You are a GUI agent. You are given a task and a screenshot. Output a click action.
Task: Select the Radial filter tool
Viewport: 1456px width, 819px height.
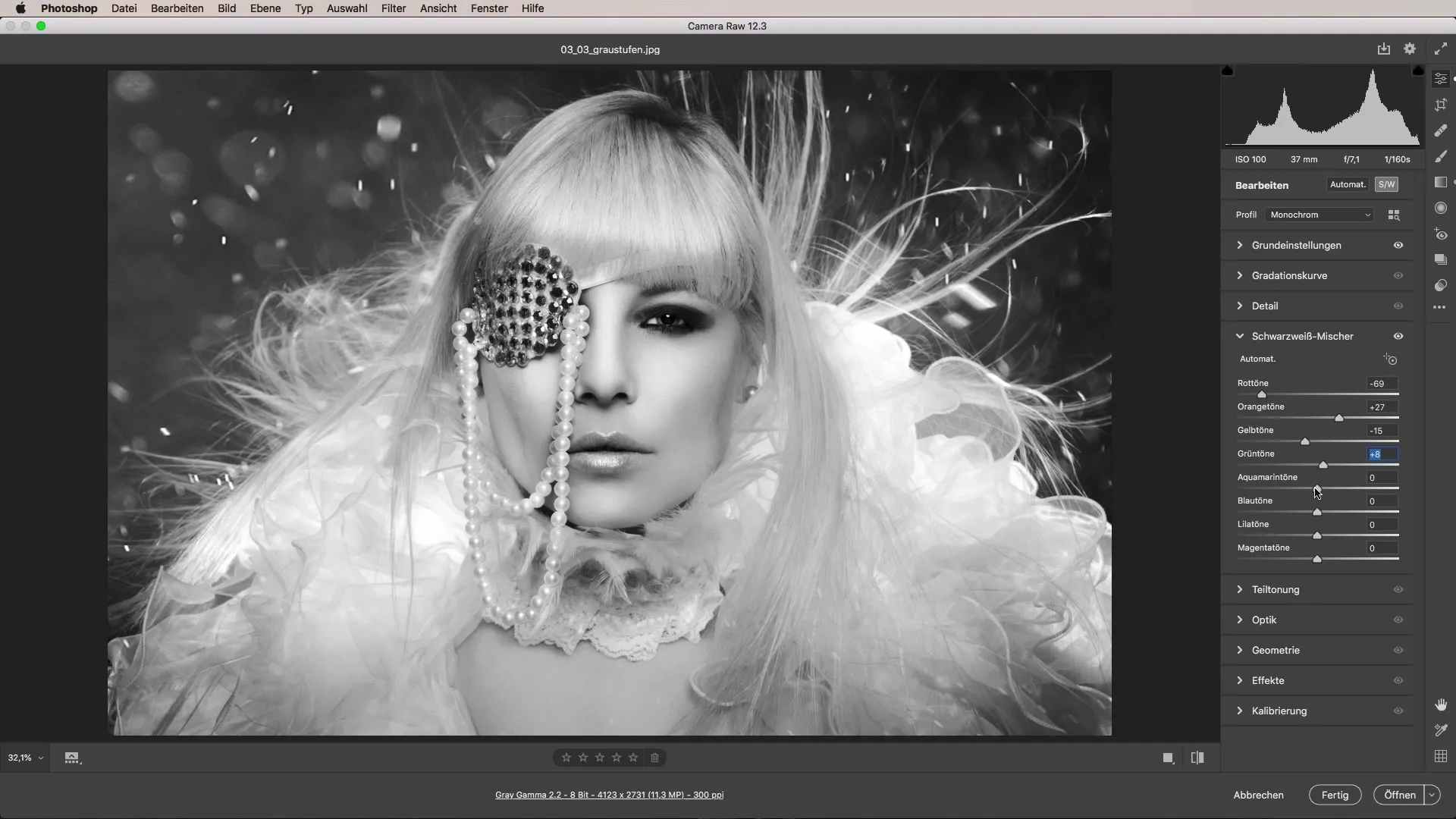(1441, 208)
